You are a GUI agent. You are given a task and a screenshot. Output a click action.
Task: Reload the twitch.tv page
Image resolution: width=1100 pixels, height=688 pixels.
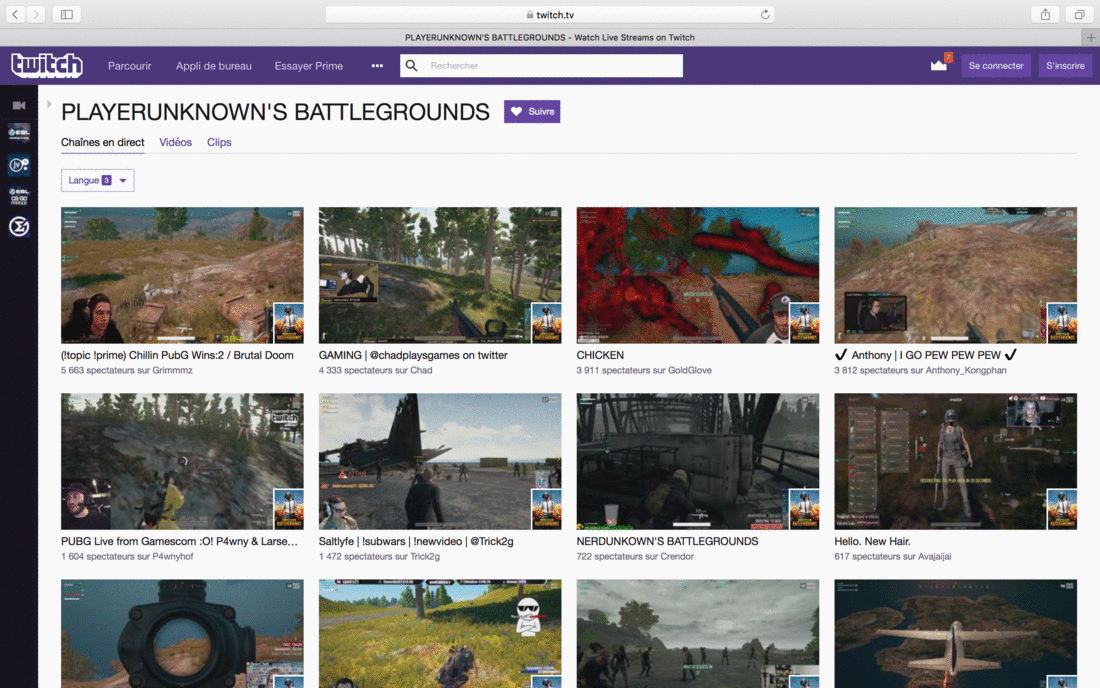[x=765, y=14]
